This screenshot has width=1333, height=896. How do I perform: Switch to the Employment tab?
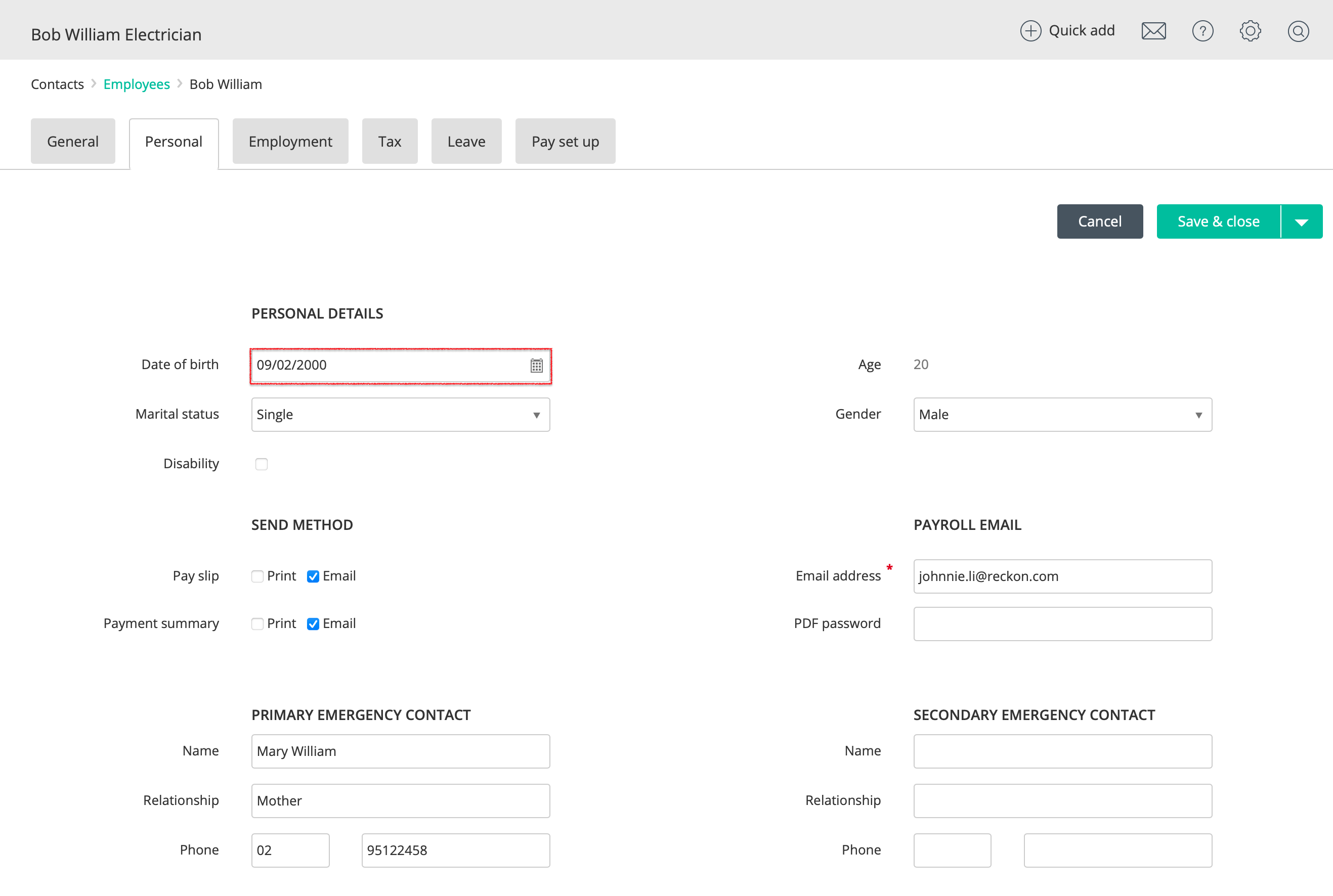[x=290, y=141]
